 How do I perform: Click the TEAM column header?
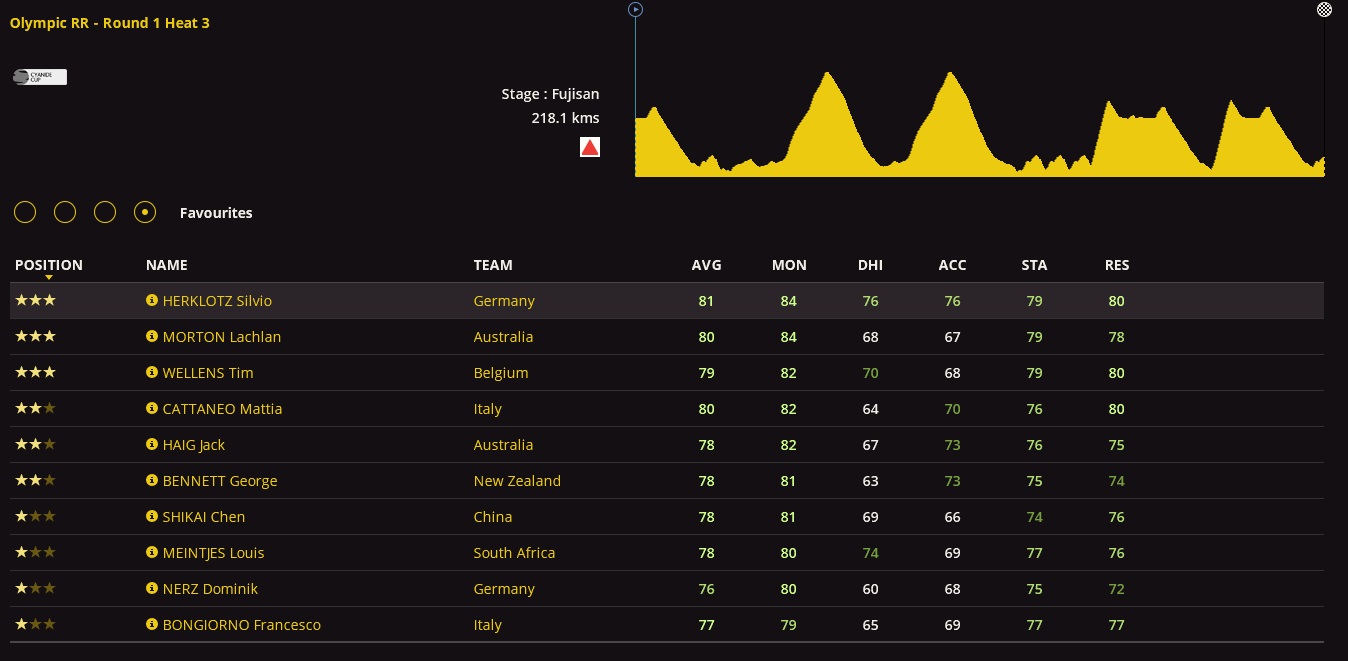pos(493,265)
